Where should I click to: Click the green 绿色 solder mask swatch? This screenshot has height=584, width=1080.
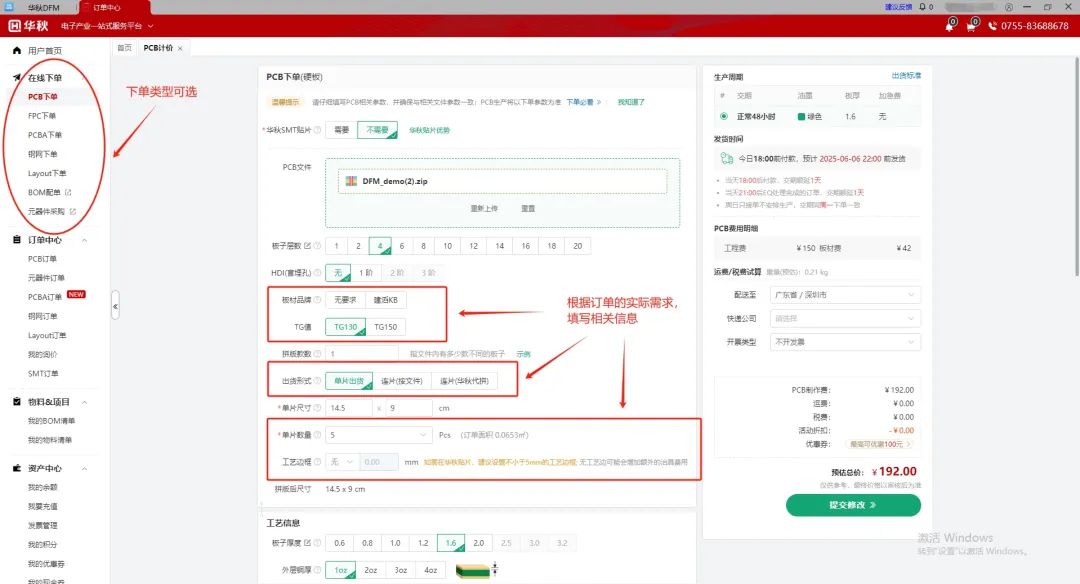click(x=801, y=116)
